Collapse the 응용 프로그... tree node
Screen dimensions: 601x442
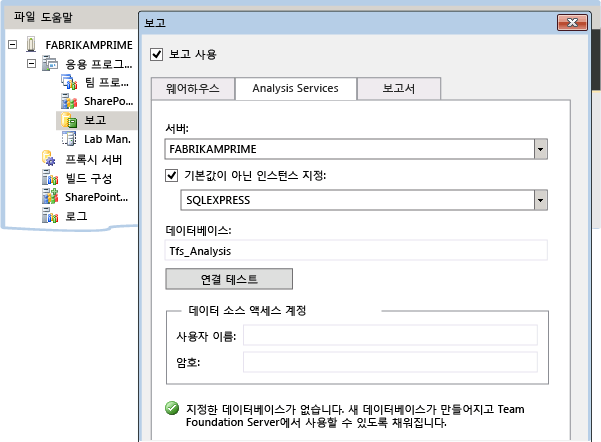coord(31,63)
